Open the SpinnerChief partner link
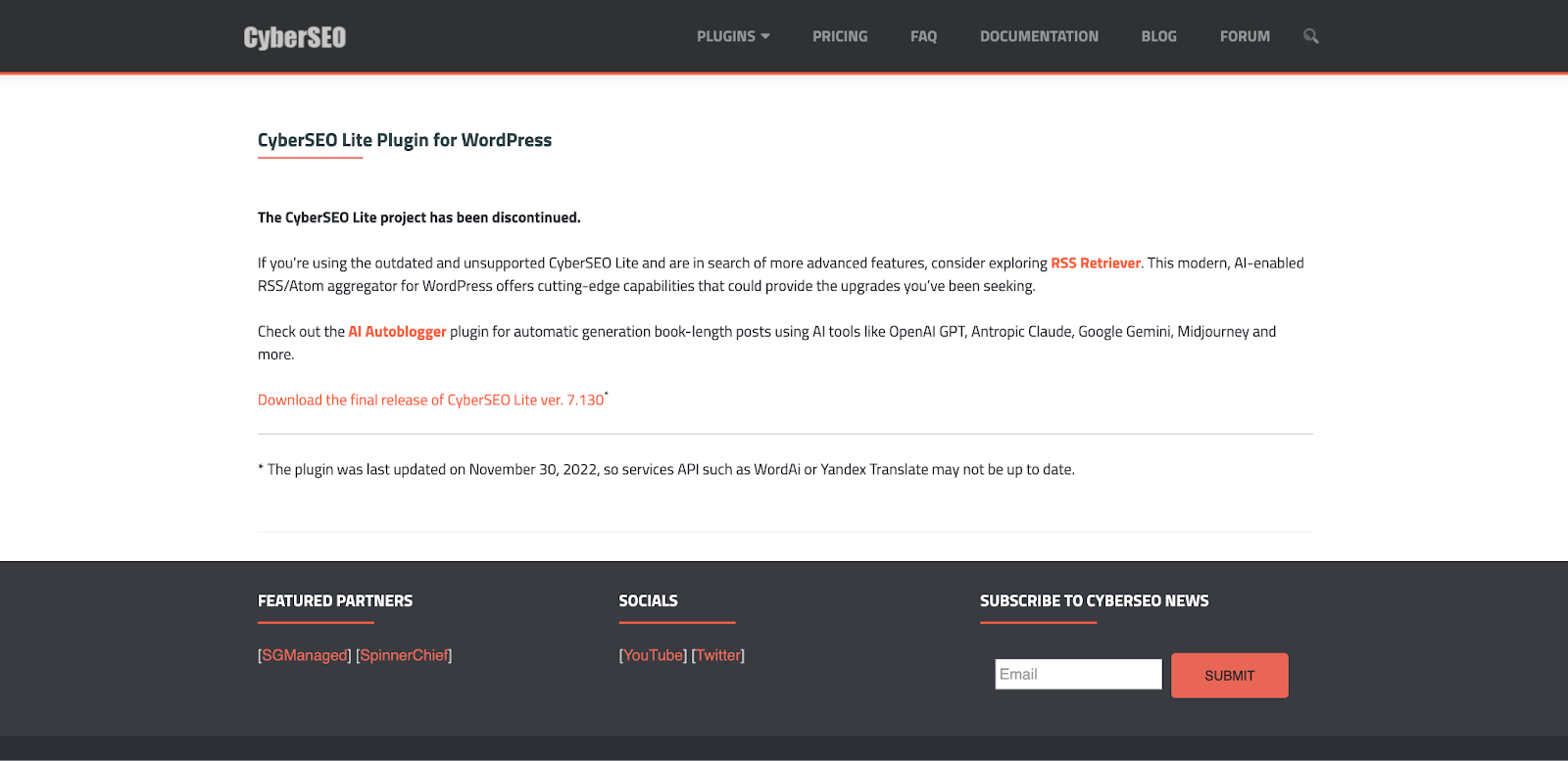This screenshot has width=1568, height=761. pyautogui.click(x=404, y=655)
